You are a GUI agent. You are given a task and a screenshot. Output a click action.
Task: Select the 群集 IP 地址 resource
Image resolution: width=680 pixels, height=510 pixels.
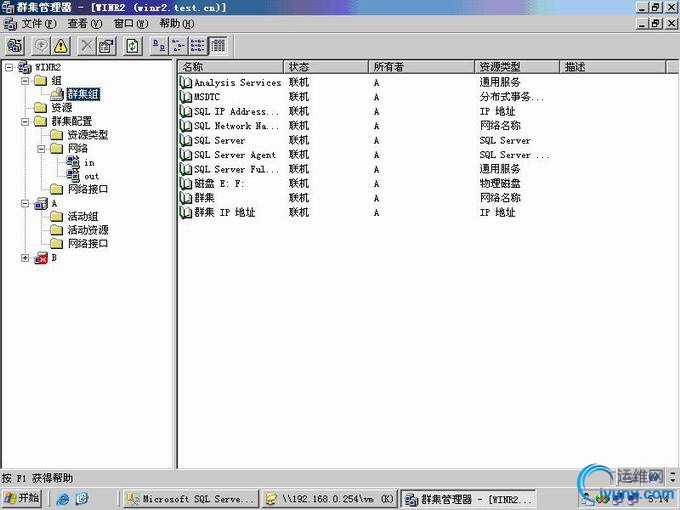point(225,212)
